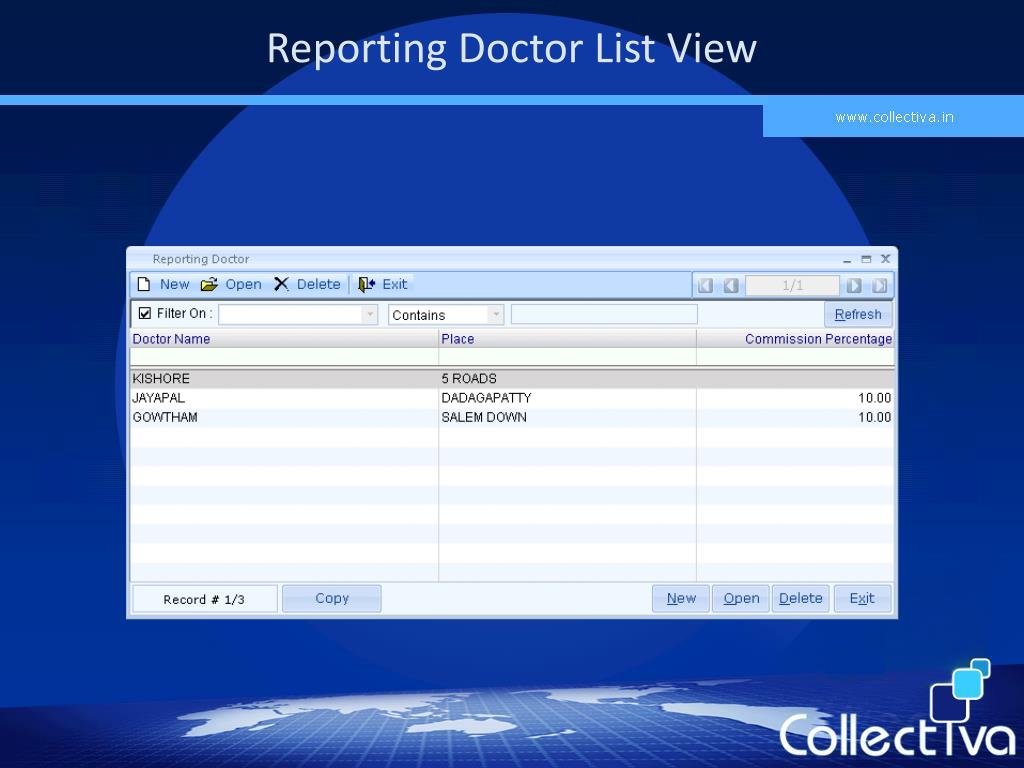Click the bottom Delete button

801,598
